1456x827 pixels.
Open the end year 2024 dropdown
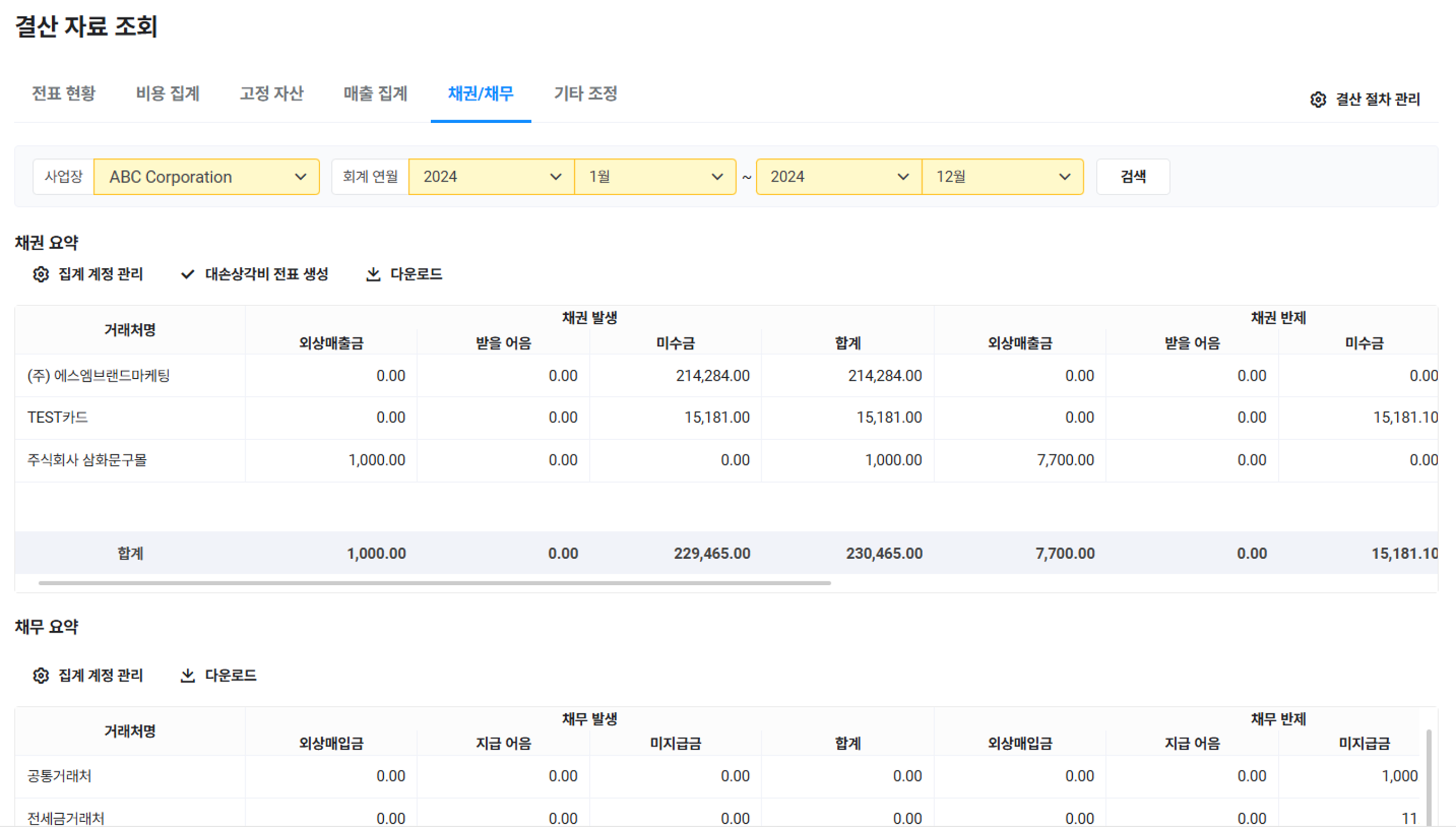point(838,177)
